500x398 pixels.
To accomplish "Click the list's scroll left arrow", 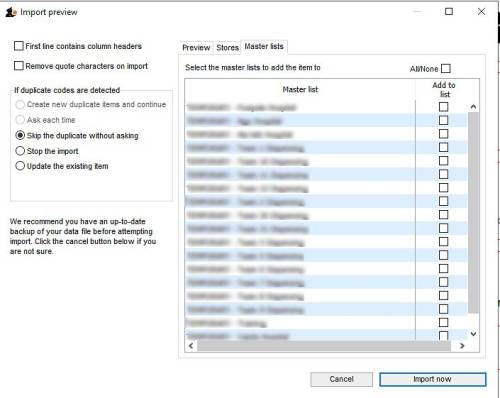I will point(191,346).
